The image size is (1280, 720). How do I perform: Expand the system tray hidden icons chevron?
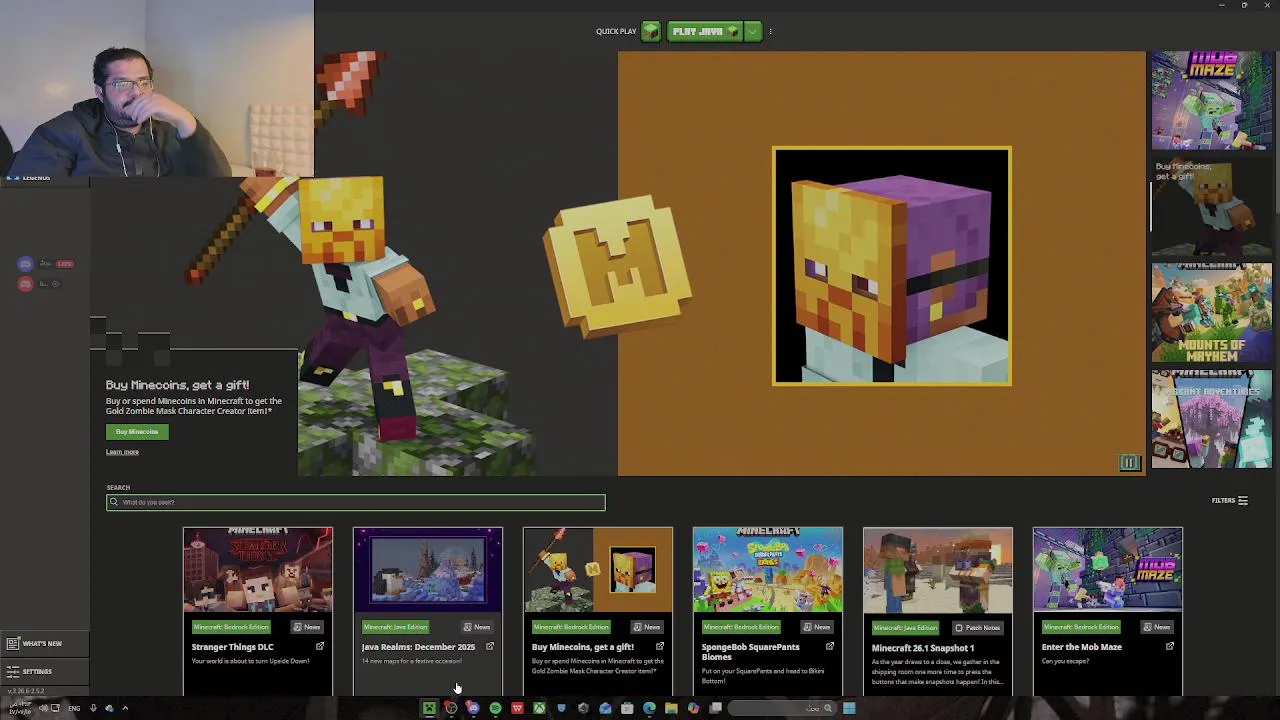[125, 708]
